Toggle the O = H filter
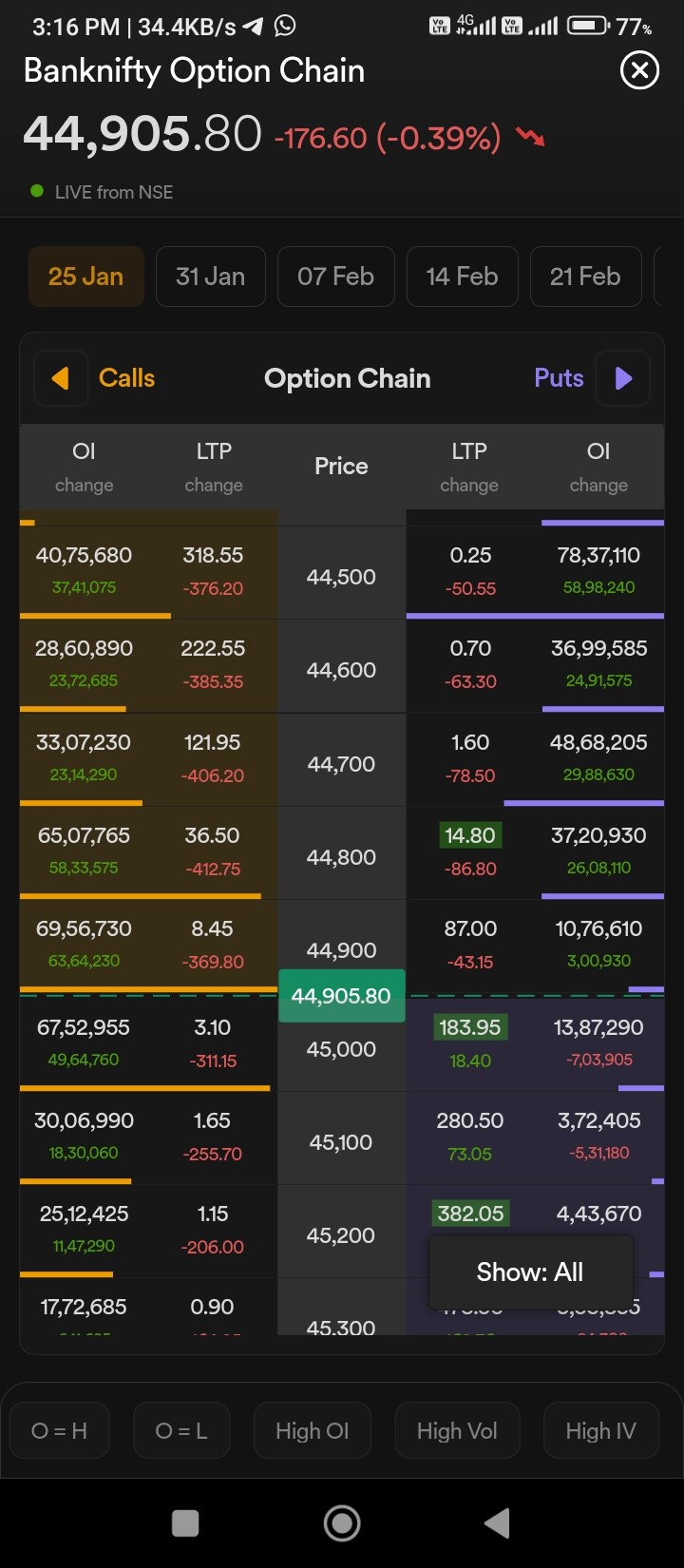The height and width of the screenshot is (1568, 684). 59,1430
